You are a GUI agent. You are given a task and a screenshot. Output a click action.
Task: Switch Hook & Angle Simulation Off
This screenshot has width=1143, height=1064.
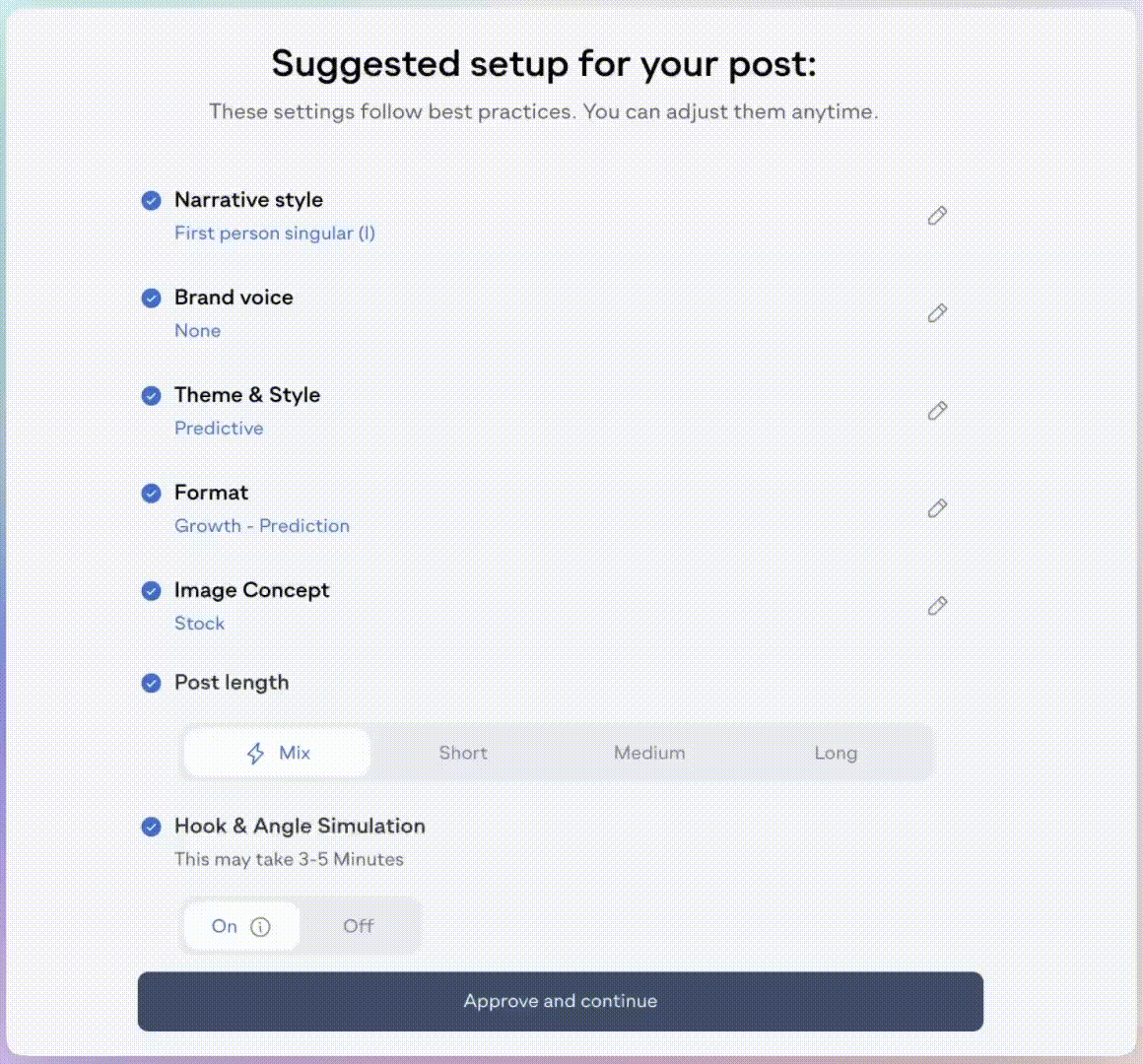click(x=359, y=926)
